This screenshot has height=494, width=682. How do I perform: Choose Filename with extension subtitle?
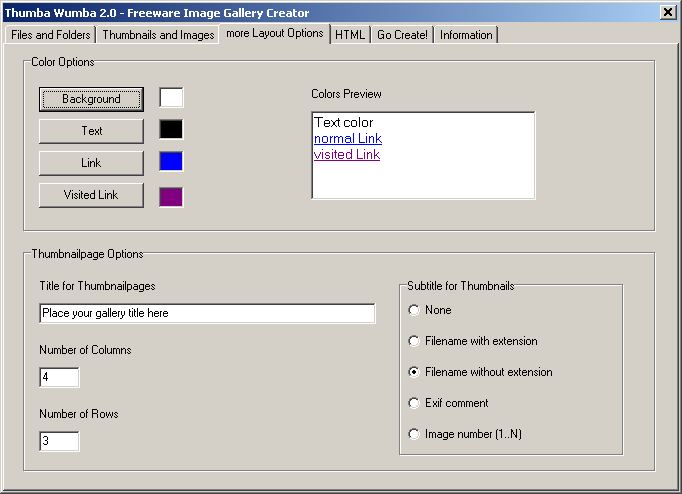click(414, 341)
